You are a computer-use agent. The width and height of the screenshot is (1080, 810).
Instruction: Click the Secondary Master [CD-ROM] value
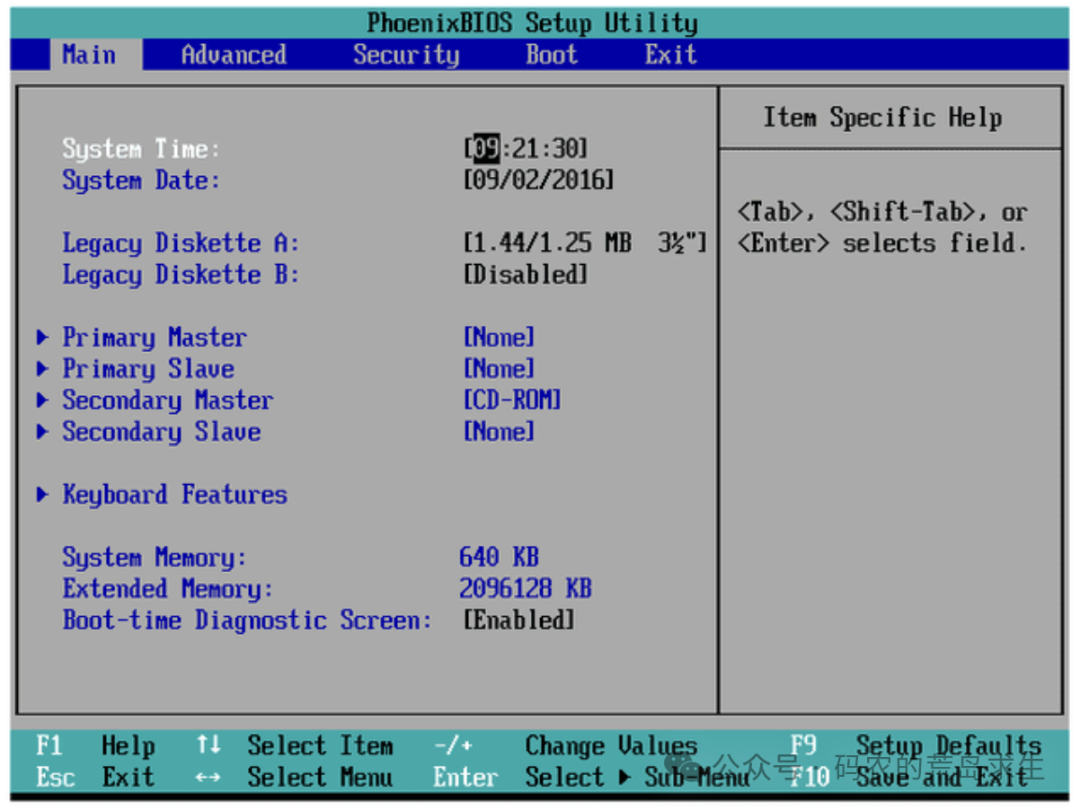512,400
